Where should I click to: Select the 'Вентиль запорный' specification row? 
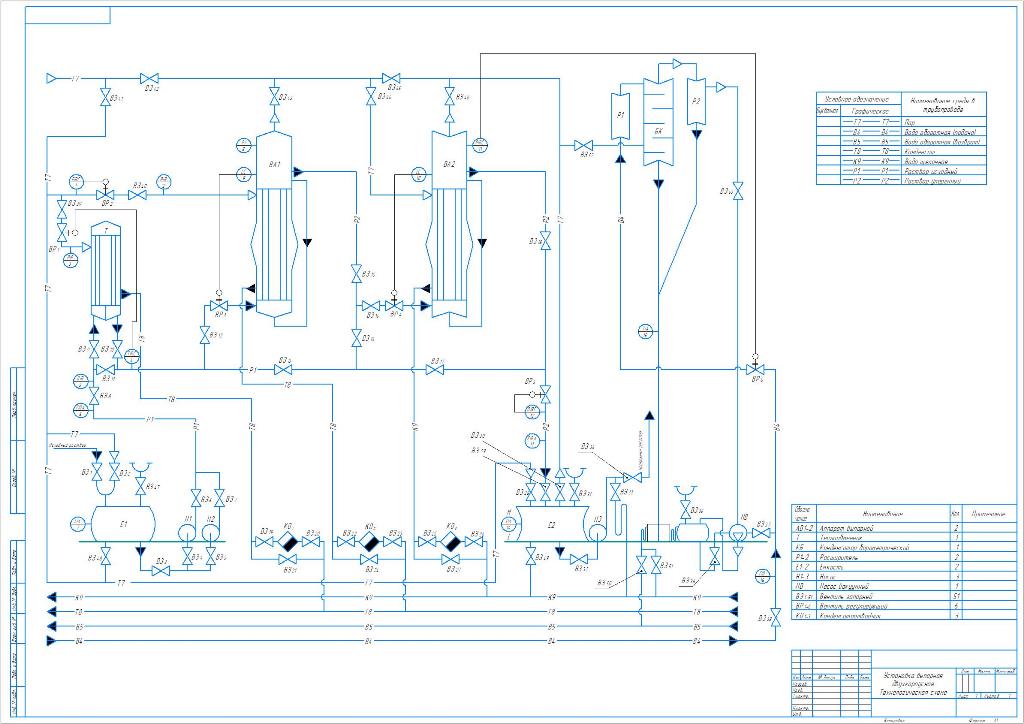[904, 596]
